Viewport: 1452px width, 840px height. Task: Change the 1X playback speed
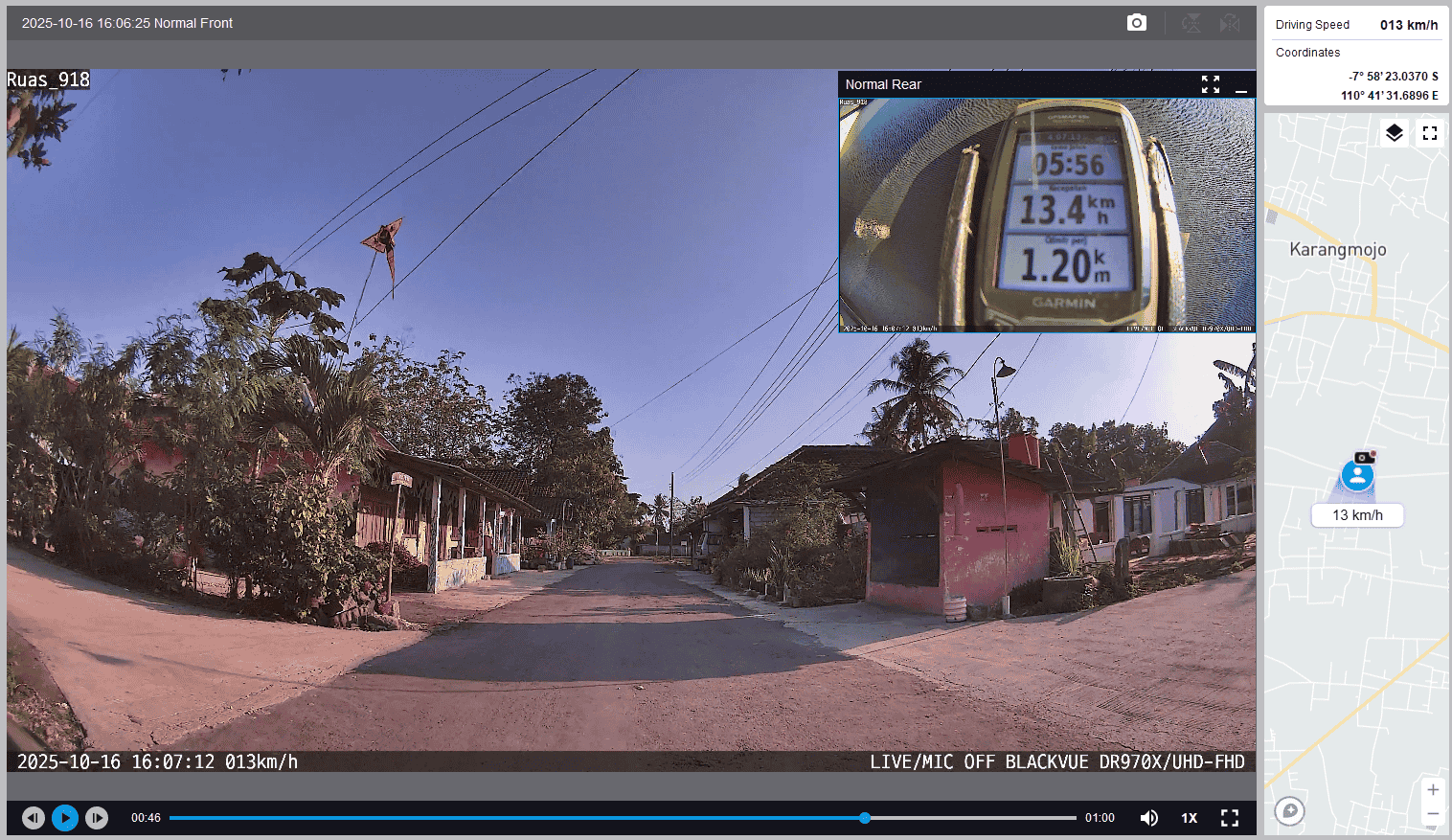[1189, 818]
